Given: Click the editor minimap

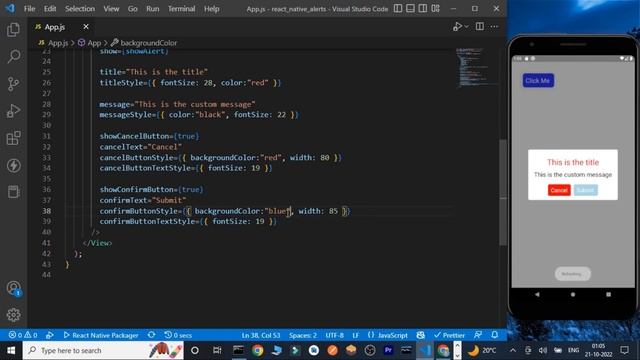Looking at the screenshot, I should [x=476, y=67].
